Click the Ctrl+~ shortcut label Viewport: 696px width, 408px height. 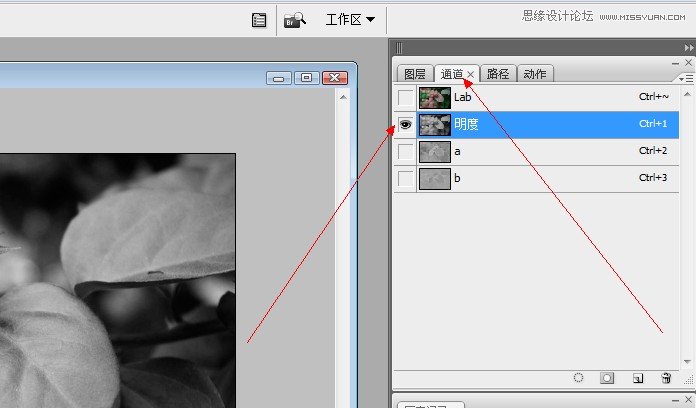(653, 96)
